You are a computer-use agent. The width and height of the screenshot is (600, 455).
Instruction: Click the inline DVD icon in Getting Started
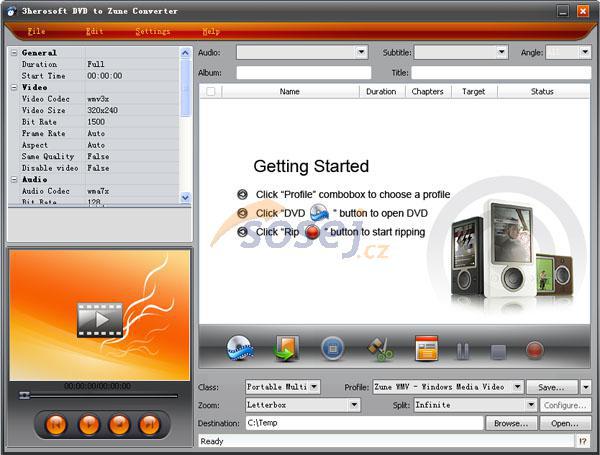(319, 213)
